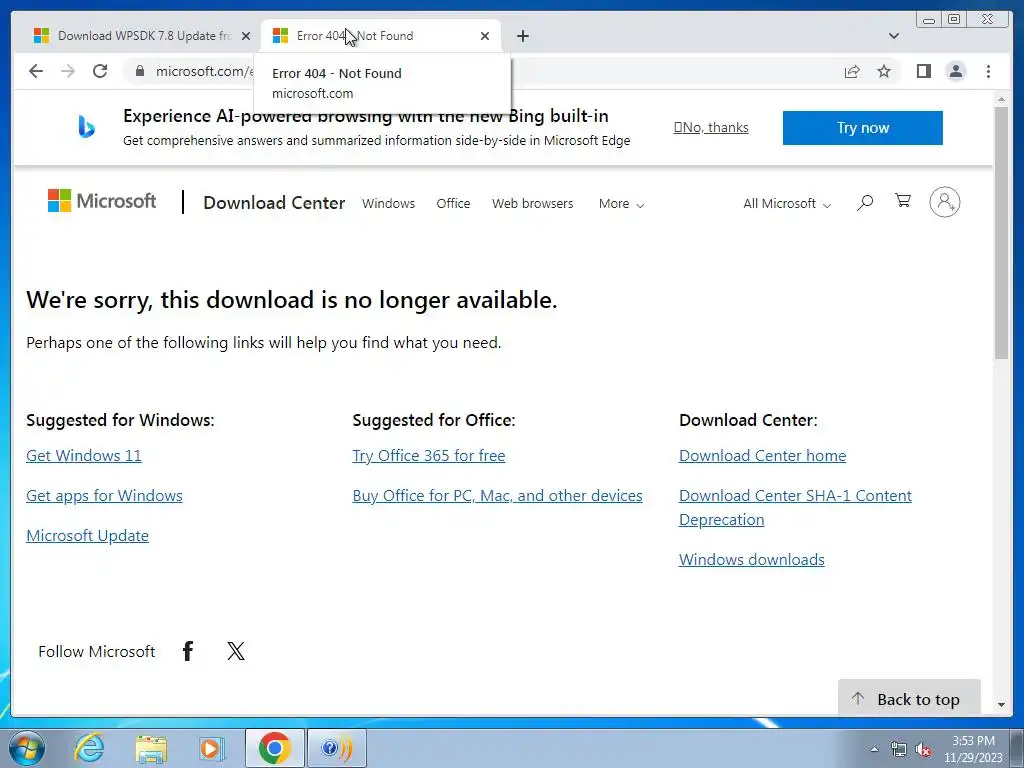1024x768 pixels.
Task: Launch Internet Explorer from taskbar
Action: tap(89, 748)
